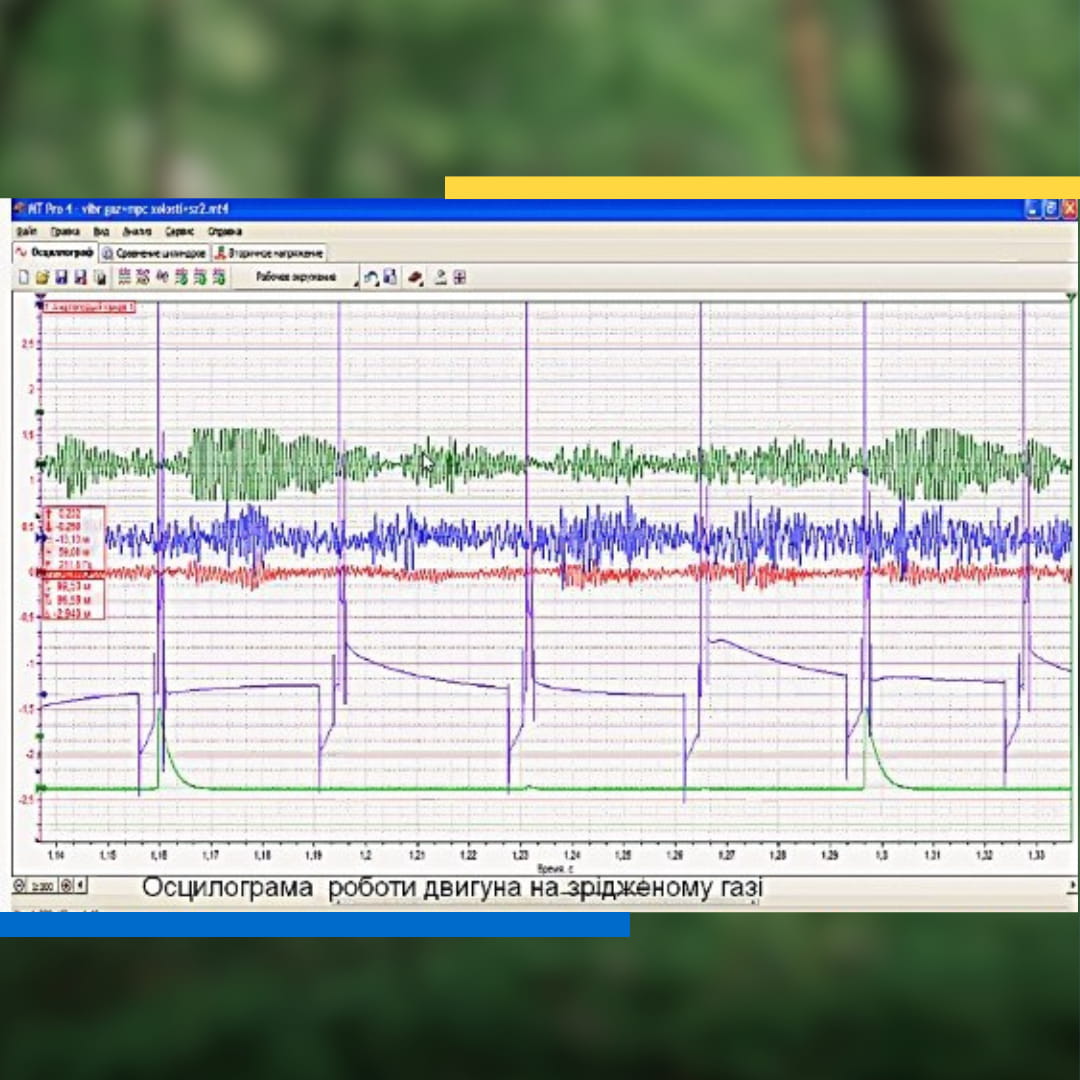Switch to the Осциллограф tab

coord(55,253)
